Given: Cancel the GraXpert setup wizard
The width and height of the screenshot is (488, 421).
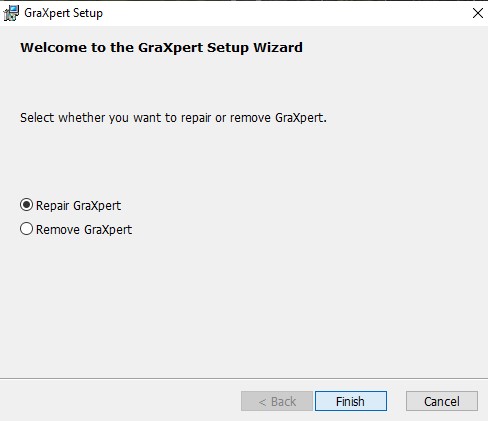Looking at the screenshot, I should 442,401.
